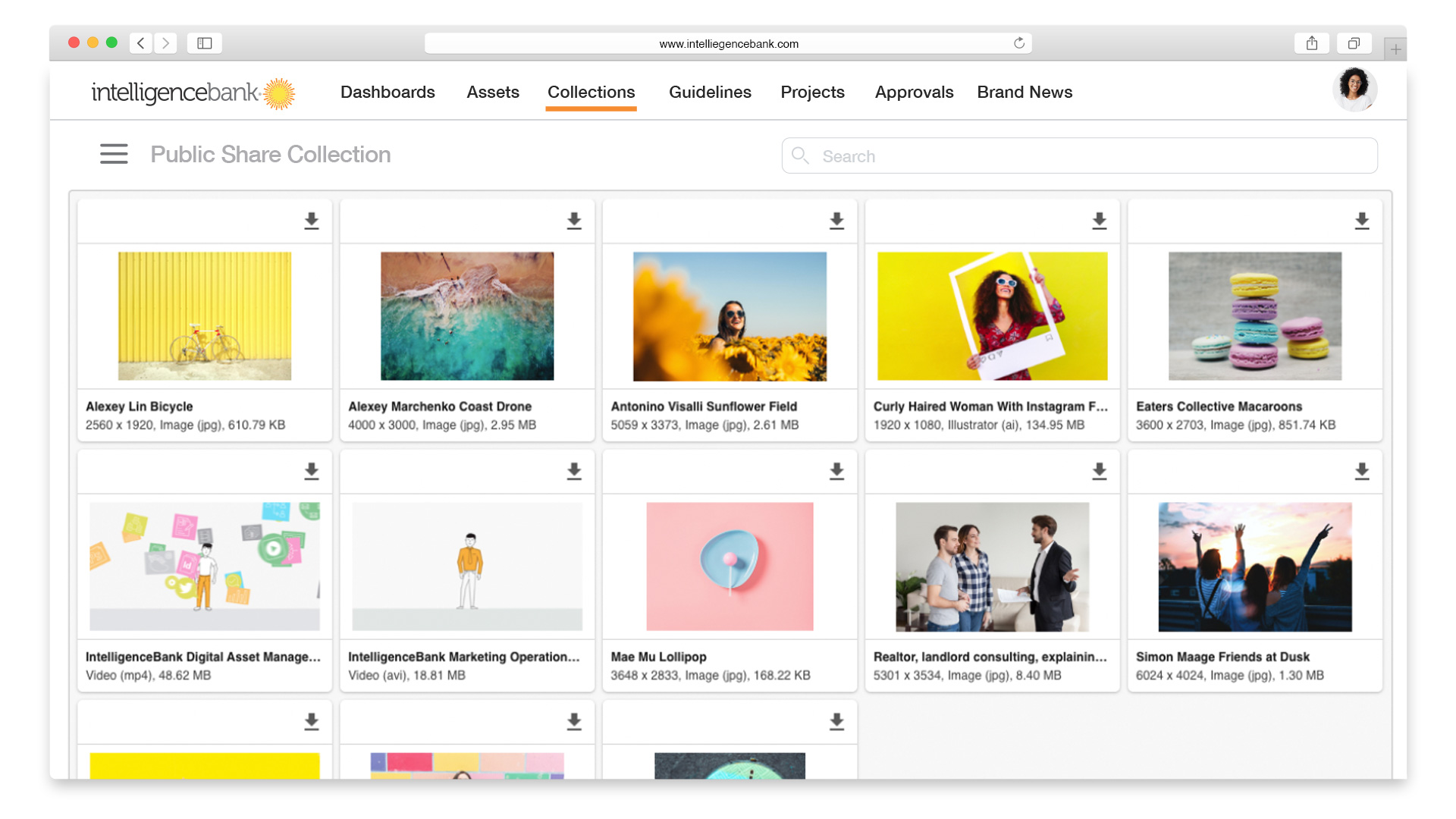The height and width of the screenshot is (819, 1456).
Task: Click the Public Share Collection heading
Action: 271,154
